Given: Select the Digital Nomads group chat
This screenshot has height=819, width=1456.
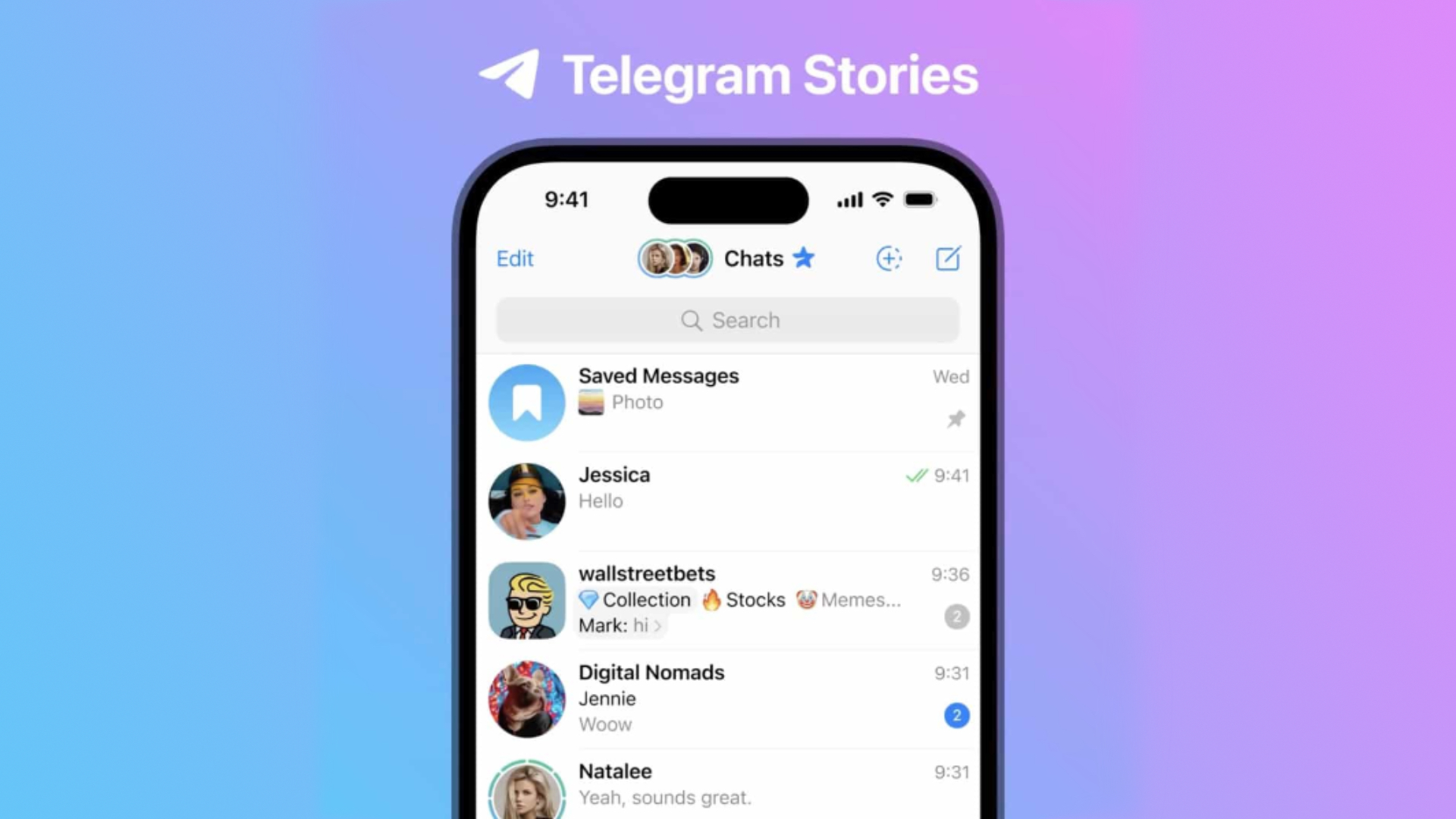Looking at the screenshot, I should tap(727, 697).
